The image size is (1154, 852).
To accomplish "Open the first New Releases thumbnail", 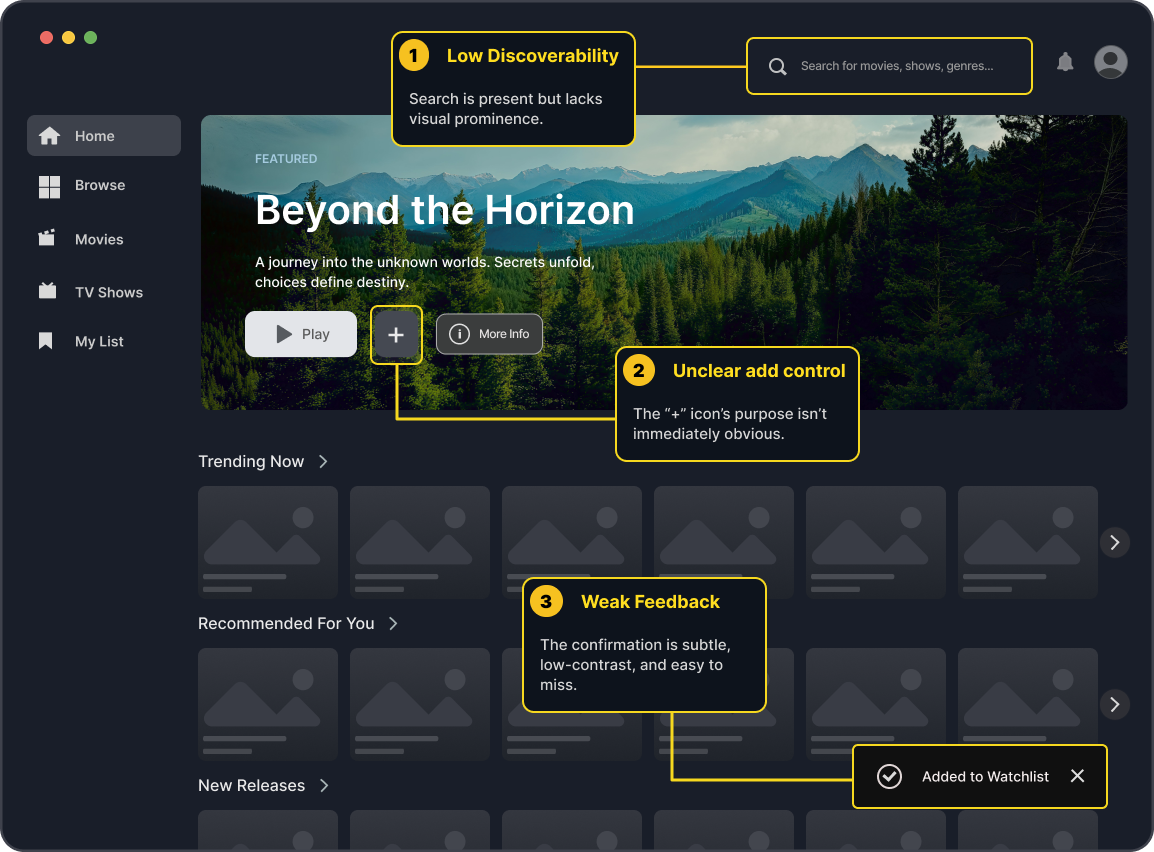I will click(x=268, y=830).
